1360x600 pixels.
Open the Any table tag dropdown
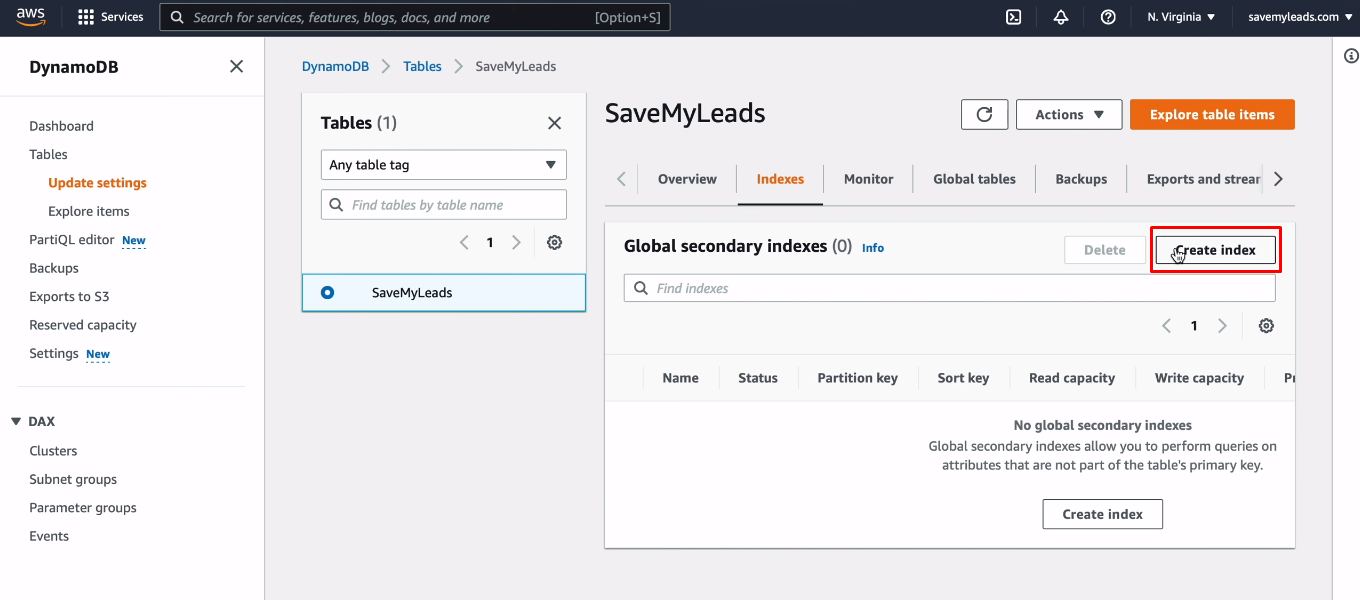click(x=444, y=165)
